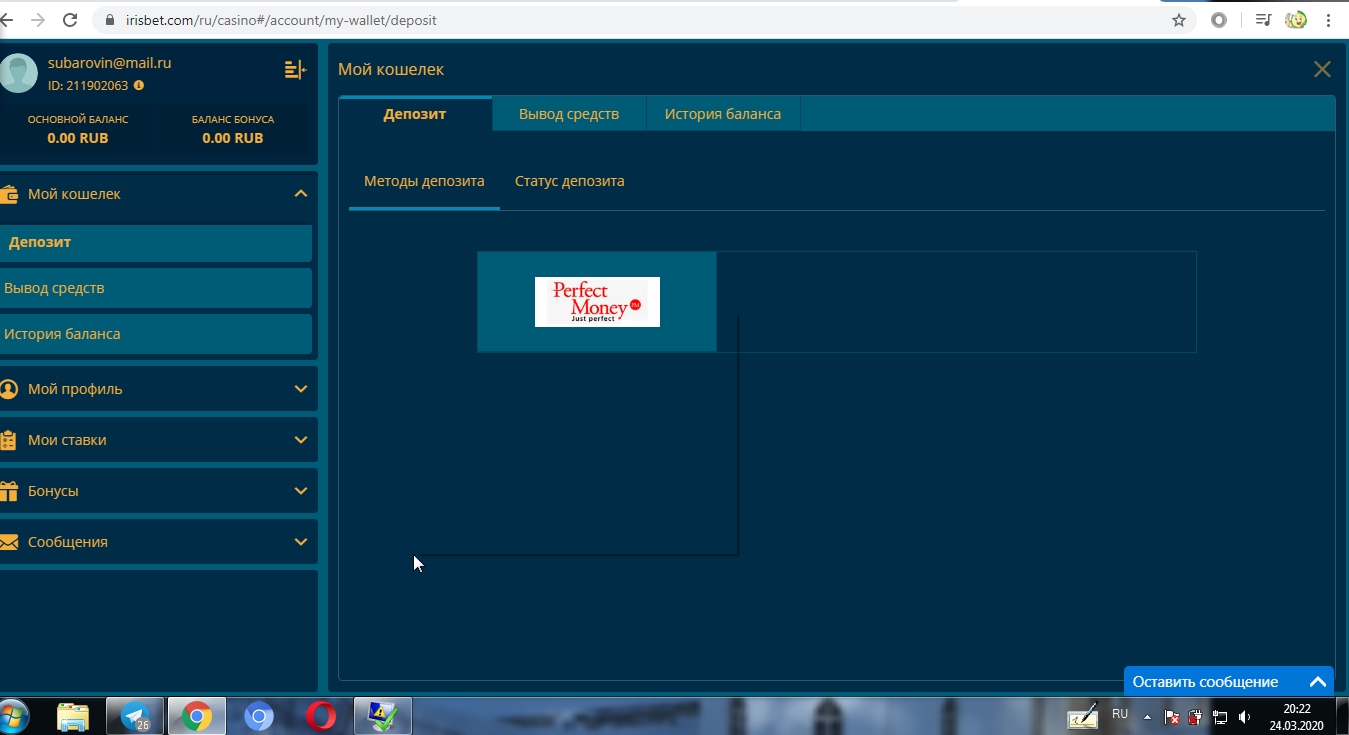1349x735 pixels.
Task: Click the Мой кошелек sidebar label
Action: pos(74,194)
